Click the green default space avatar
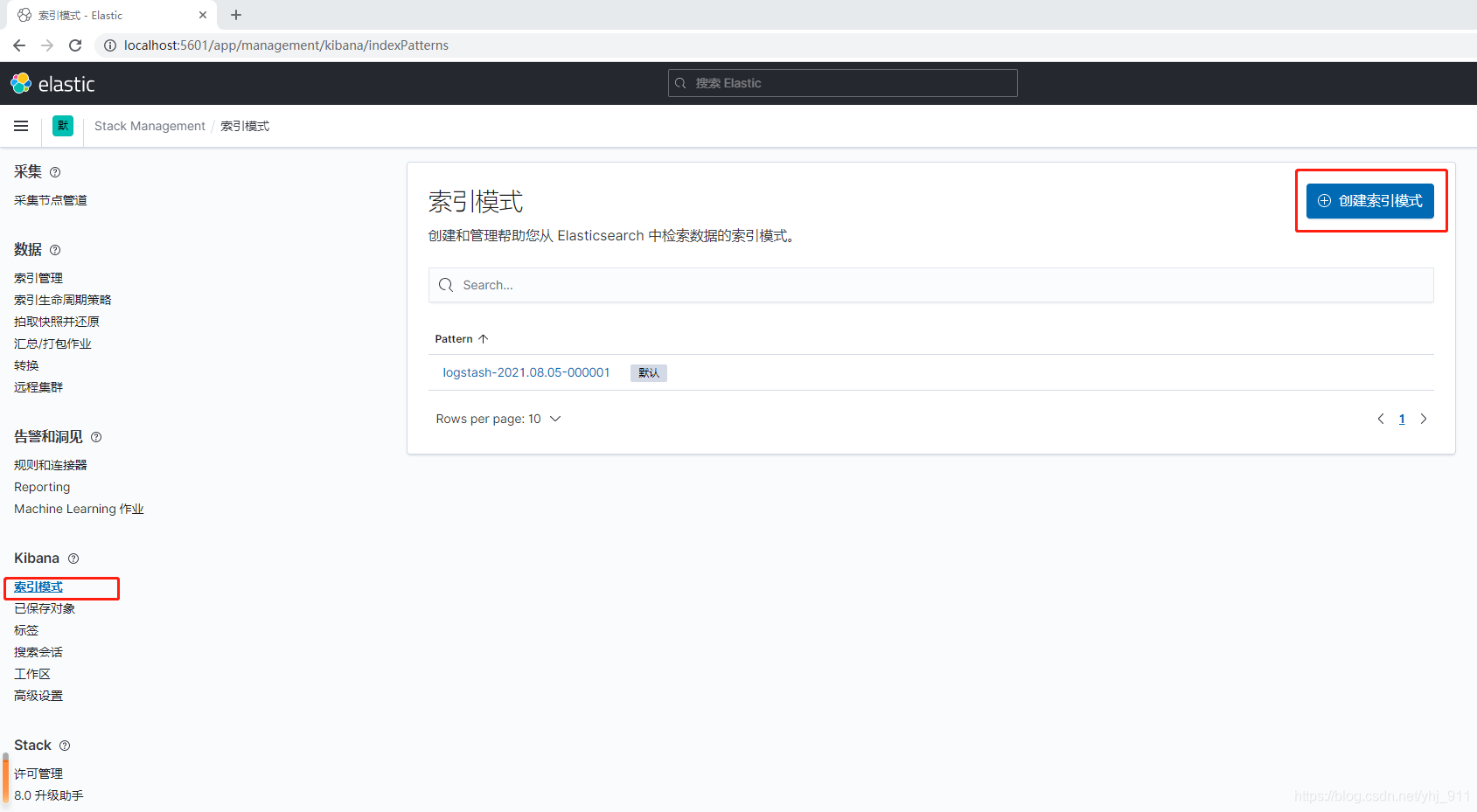This screenshot has width=1477, height=812. coord(63,126)
